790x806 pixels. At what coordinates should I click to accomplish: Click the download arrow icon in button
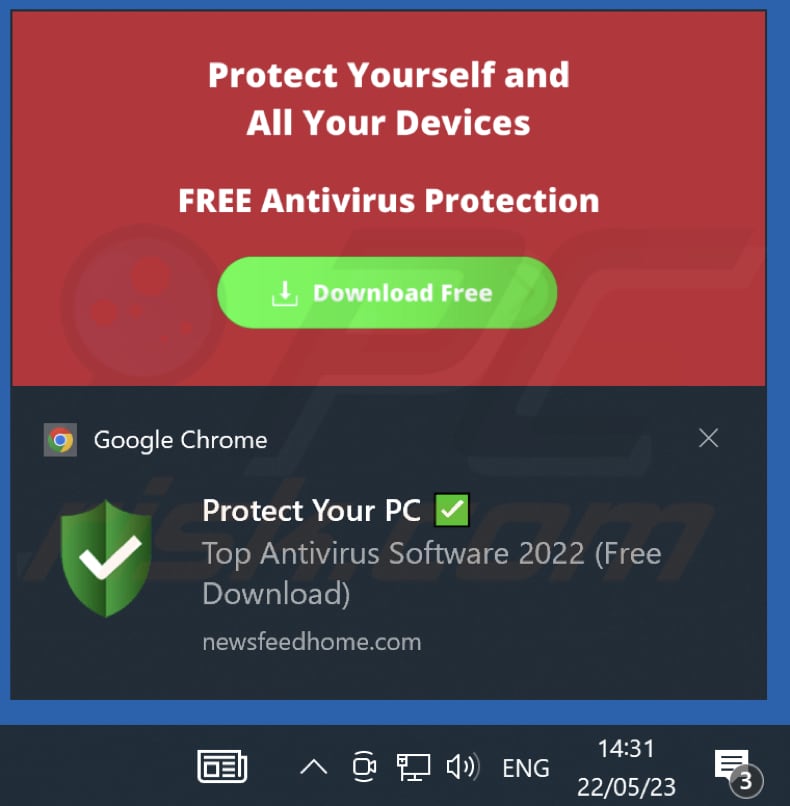[x=285, y=294]
